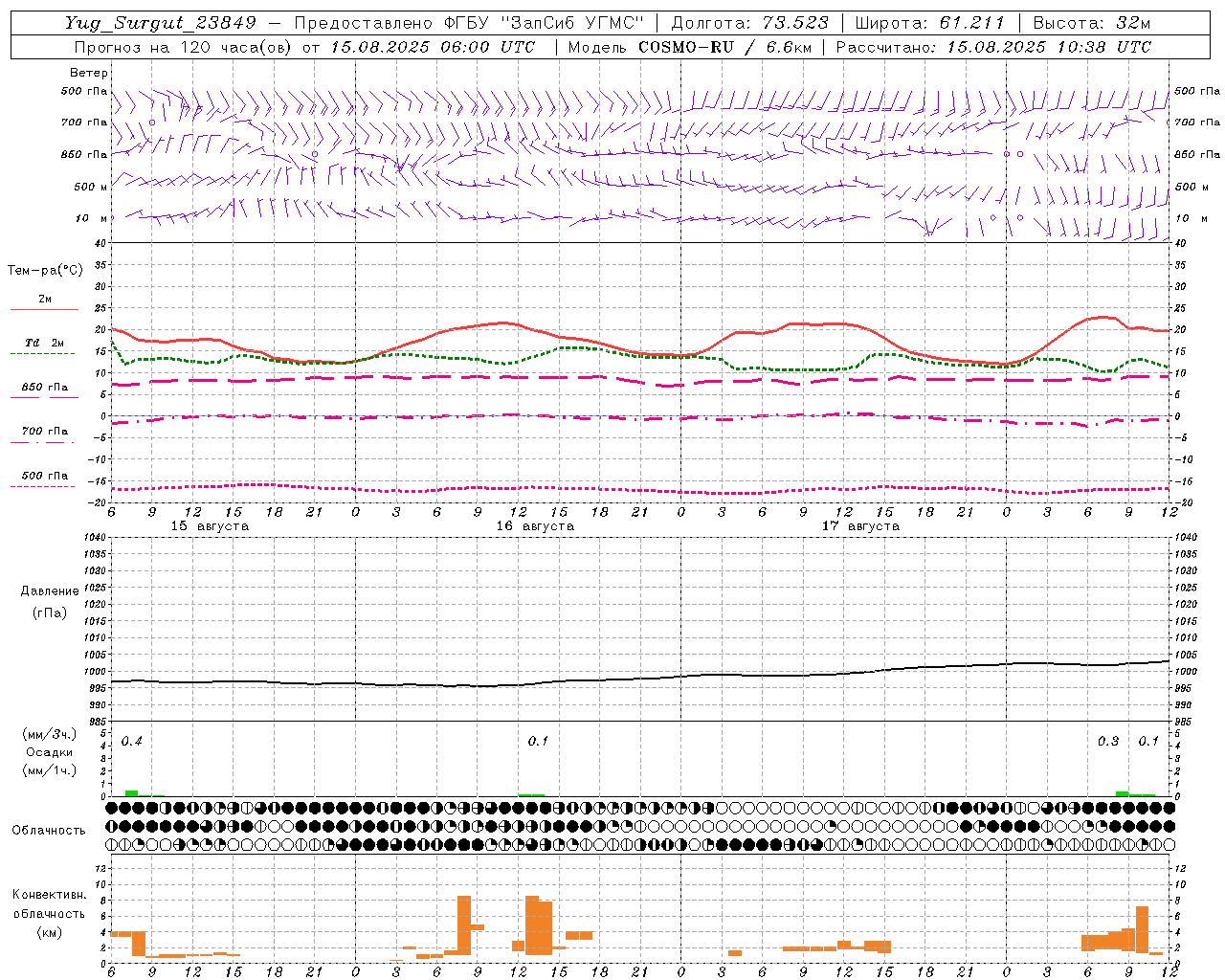Click the Облачность row label

pos(49,830)
